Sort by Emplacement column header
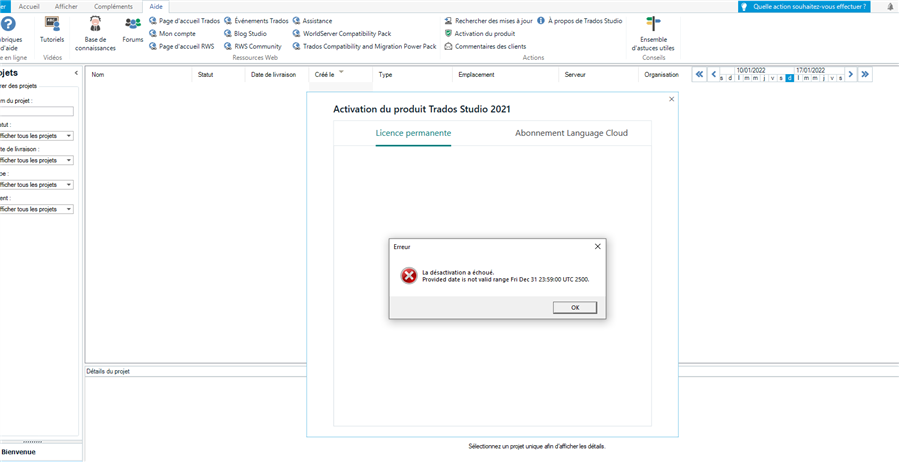 pyautogui.click(x=476, y=75)
